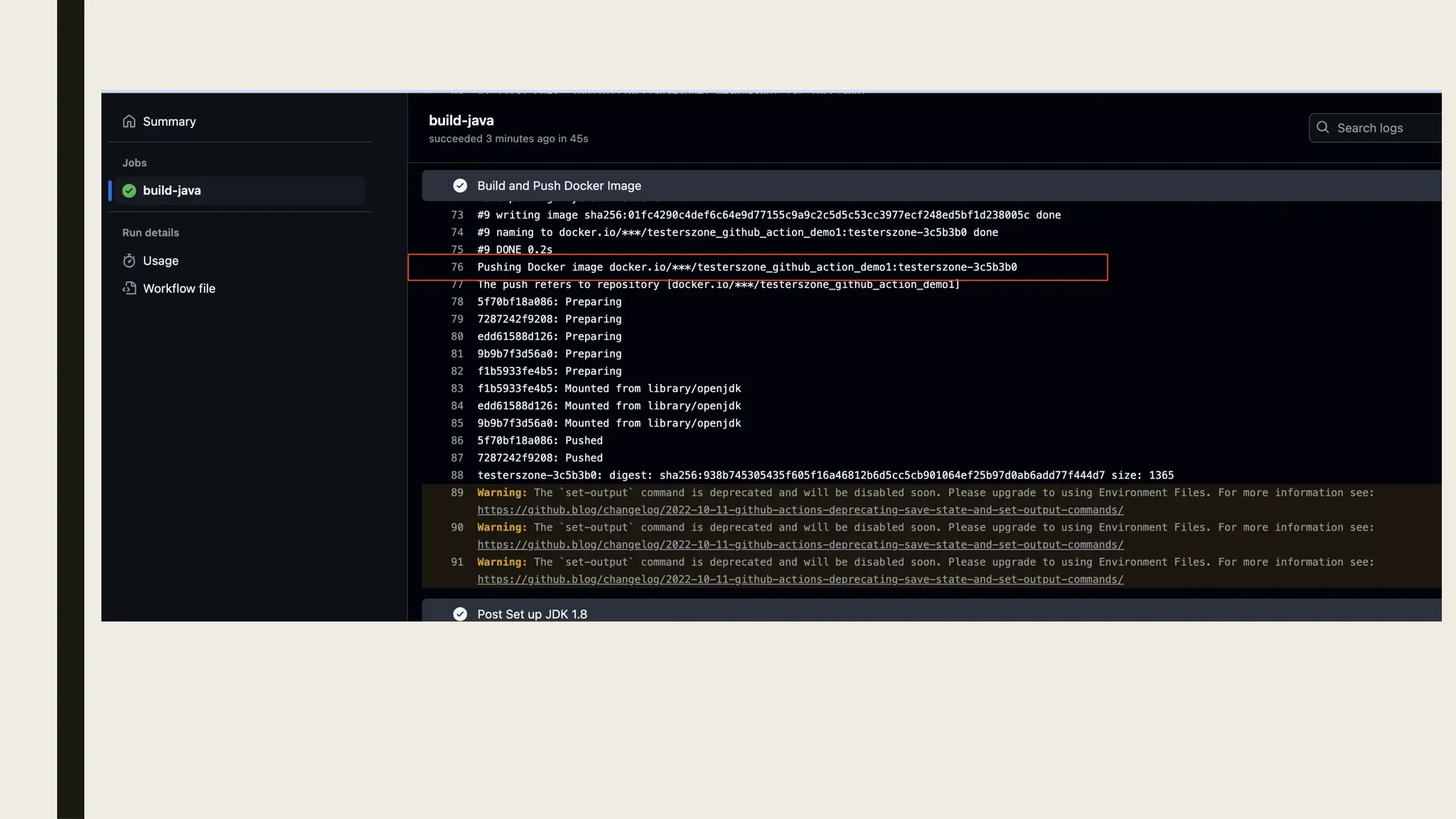Open the Workflow file link
This screenshot has height=819, width=1456.
point(179,289)
